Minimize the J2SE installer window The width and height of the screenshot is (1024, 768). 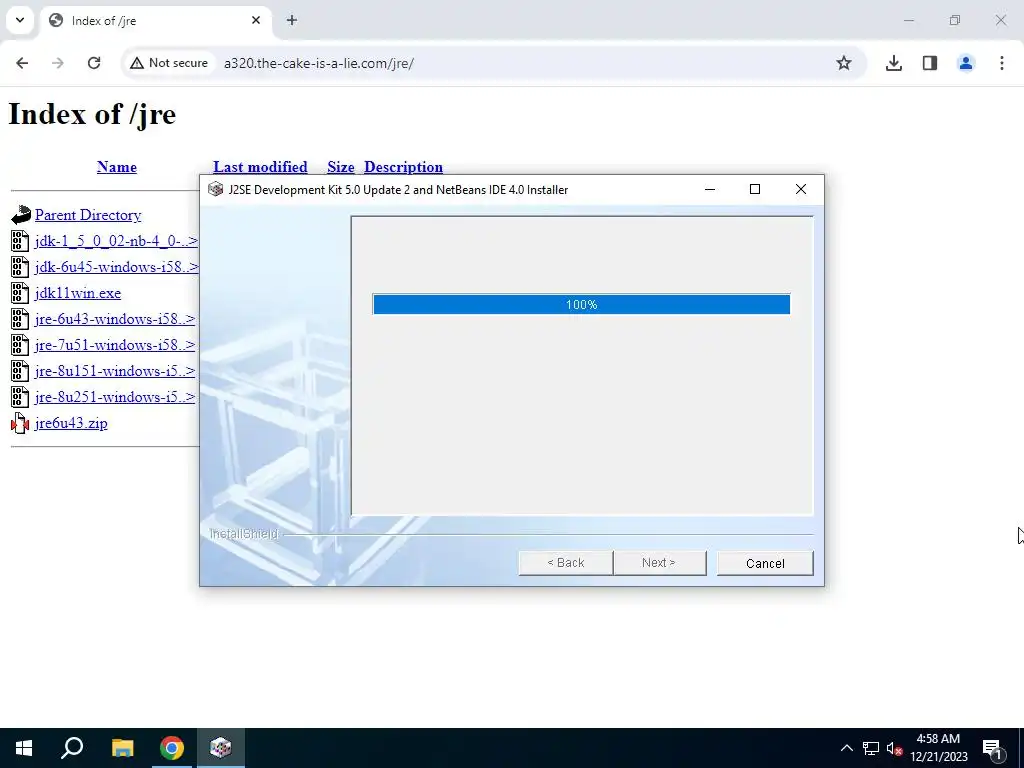[x=710, y=189]
